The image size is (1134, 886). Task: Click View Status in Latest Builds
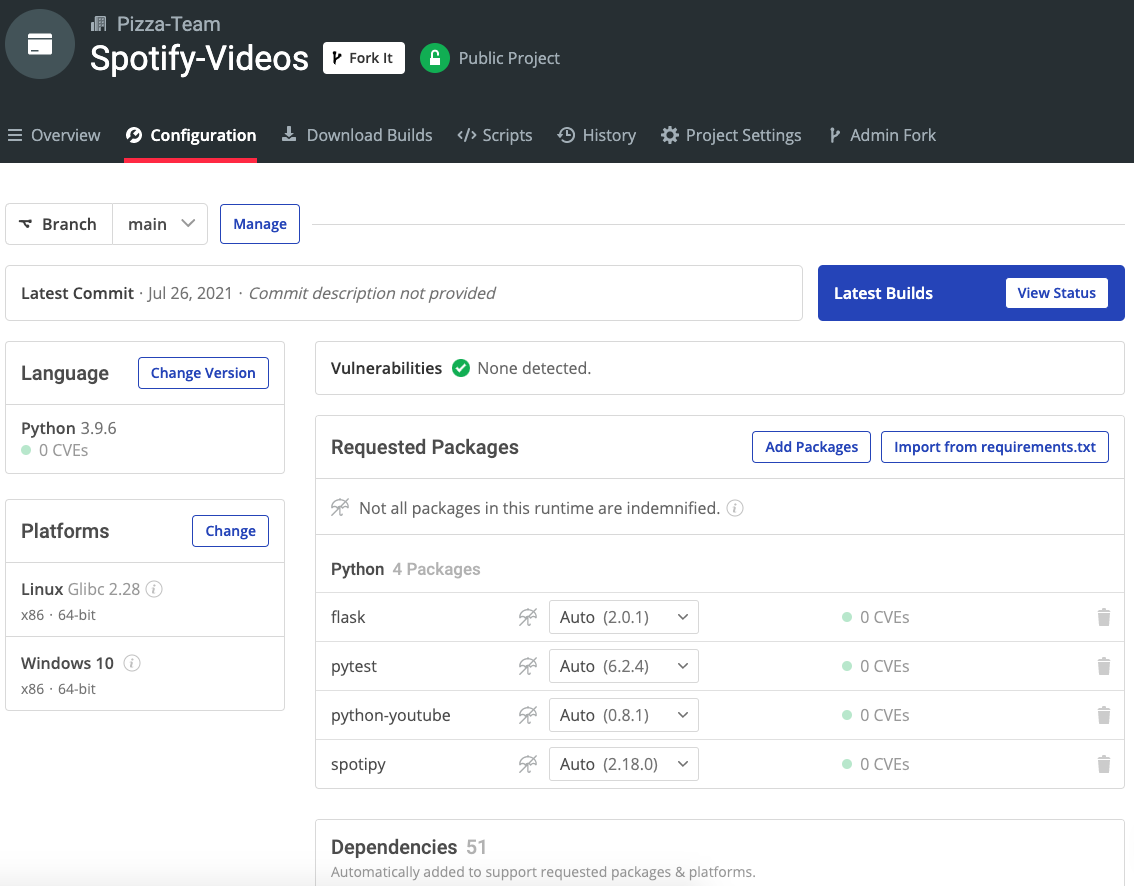click(x=1056, y=293)
